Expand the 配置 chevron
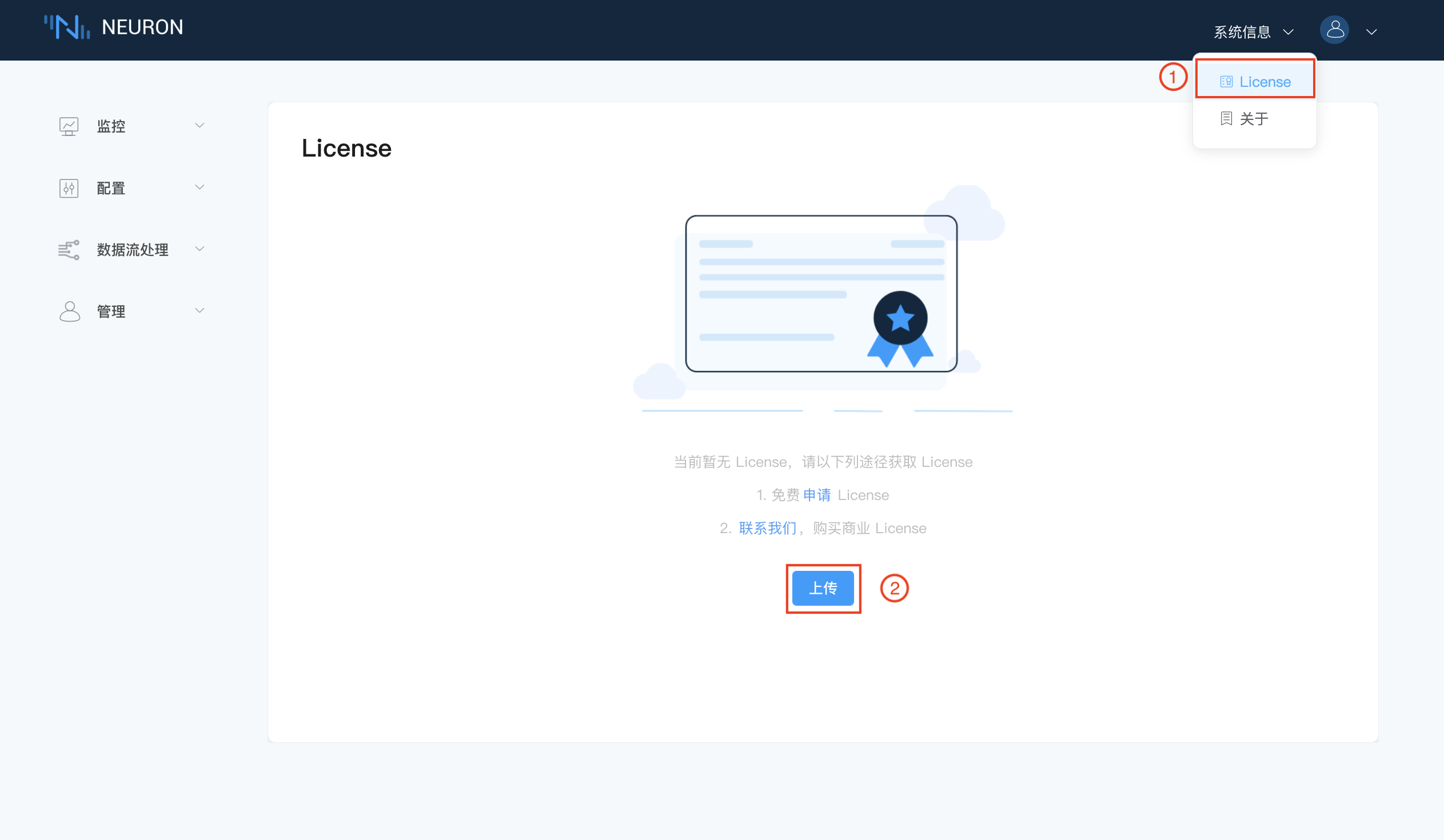1444x840 pixels. click(200, 187)
